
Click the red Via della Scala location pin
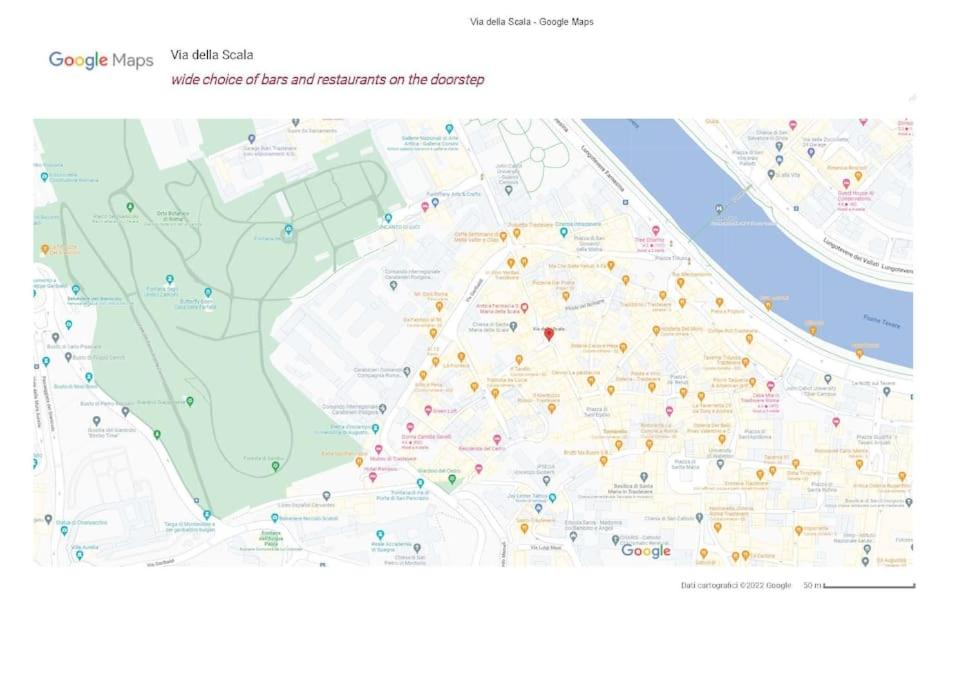(x=548, y=334)
